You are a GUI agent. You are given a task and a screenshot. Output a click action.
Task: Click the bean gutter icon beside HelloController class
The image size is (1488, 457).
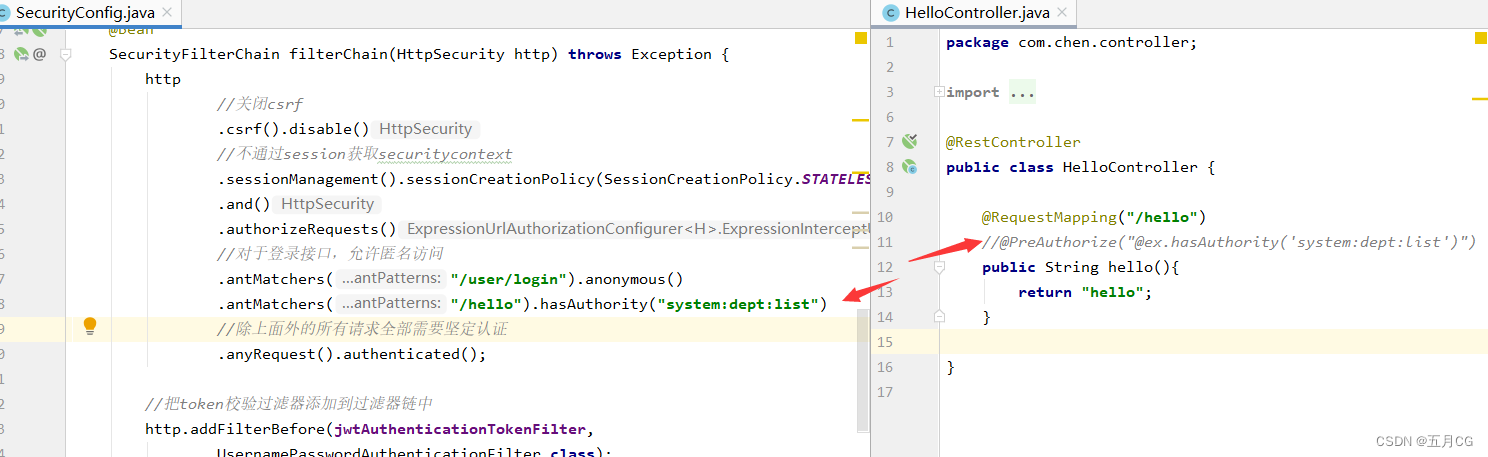pos(909,167)
